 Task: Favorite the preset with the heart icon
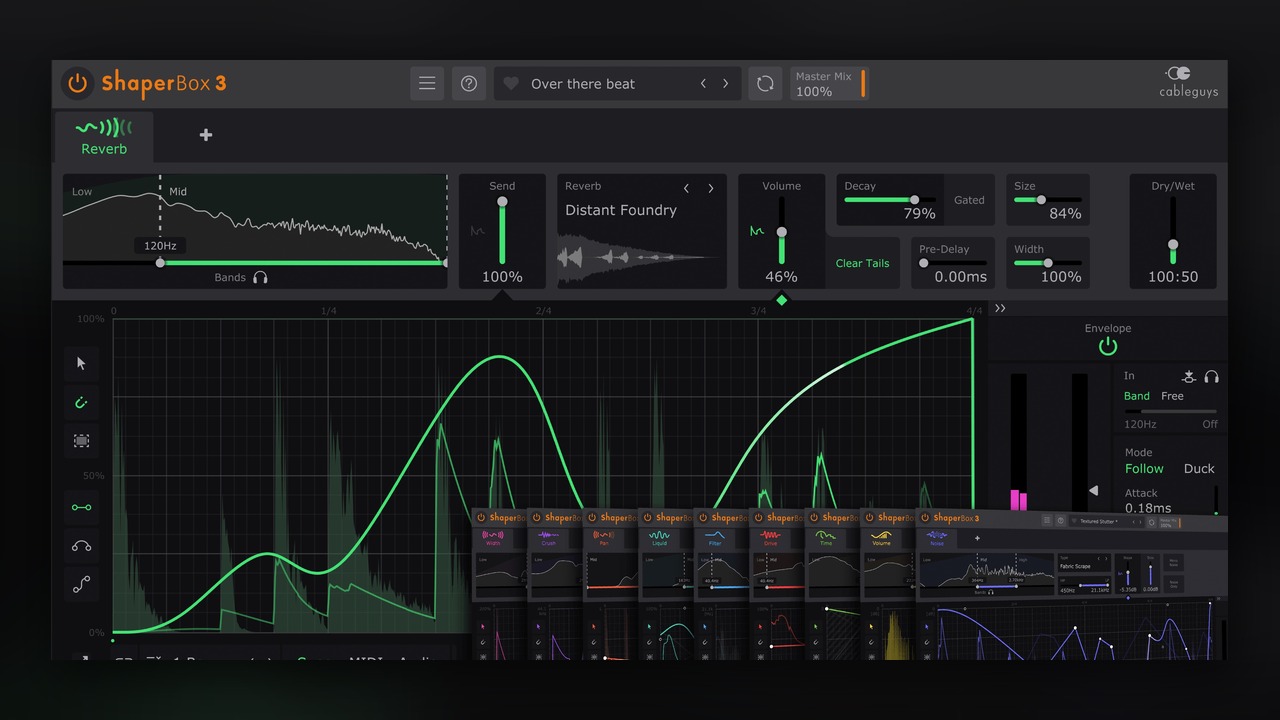[511, 84]
